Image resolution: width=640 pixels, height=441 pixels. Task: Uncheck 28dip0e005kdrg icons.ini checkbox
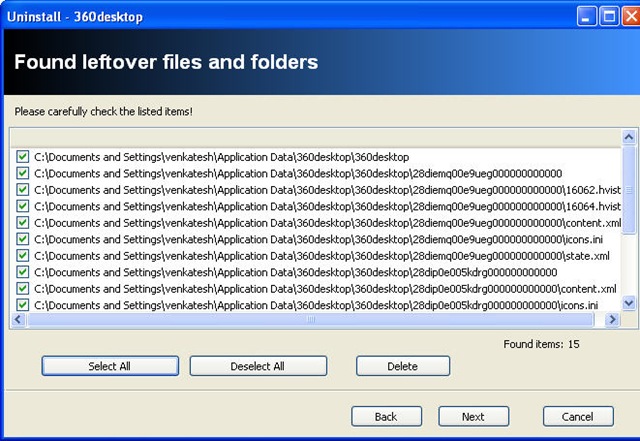tap(22, 305)
